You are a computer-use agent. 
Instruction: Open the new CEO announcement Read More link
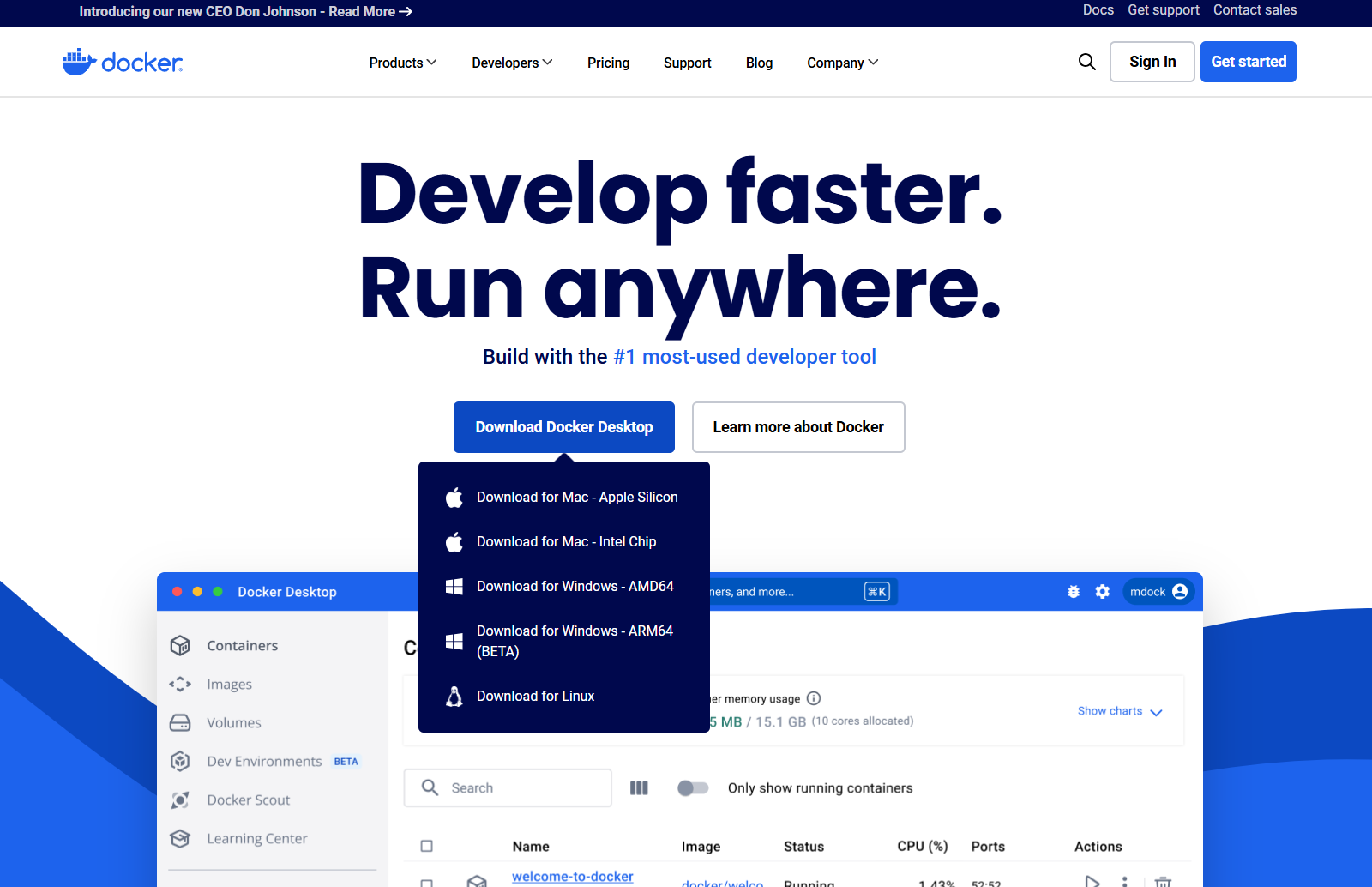246,12
